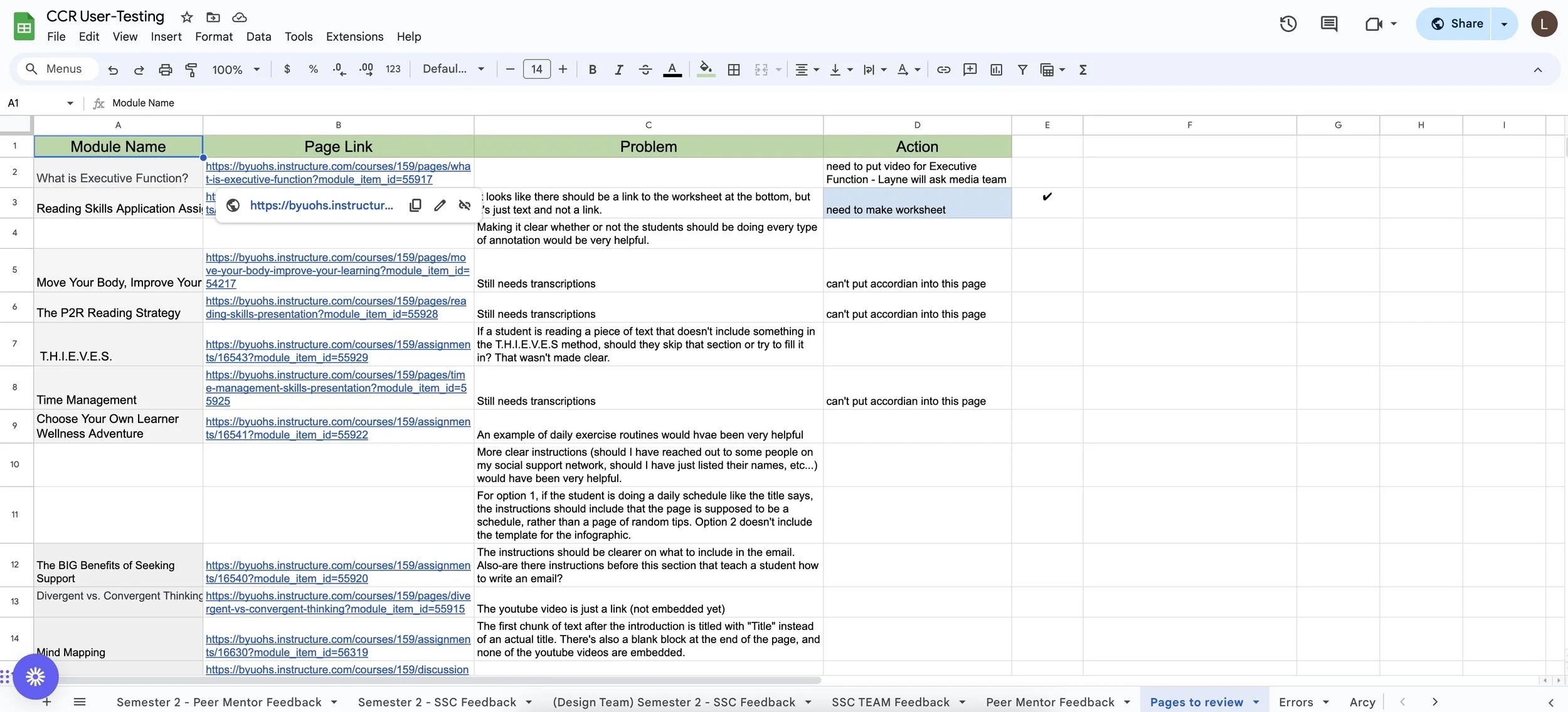The height and width of the screenshot is (712, 1568).
Task: Open the File menu
Action: click(56, 36)
